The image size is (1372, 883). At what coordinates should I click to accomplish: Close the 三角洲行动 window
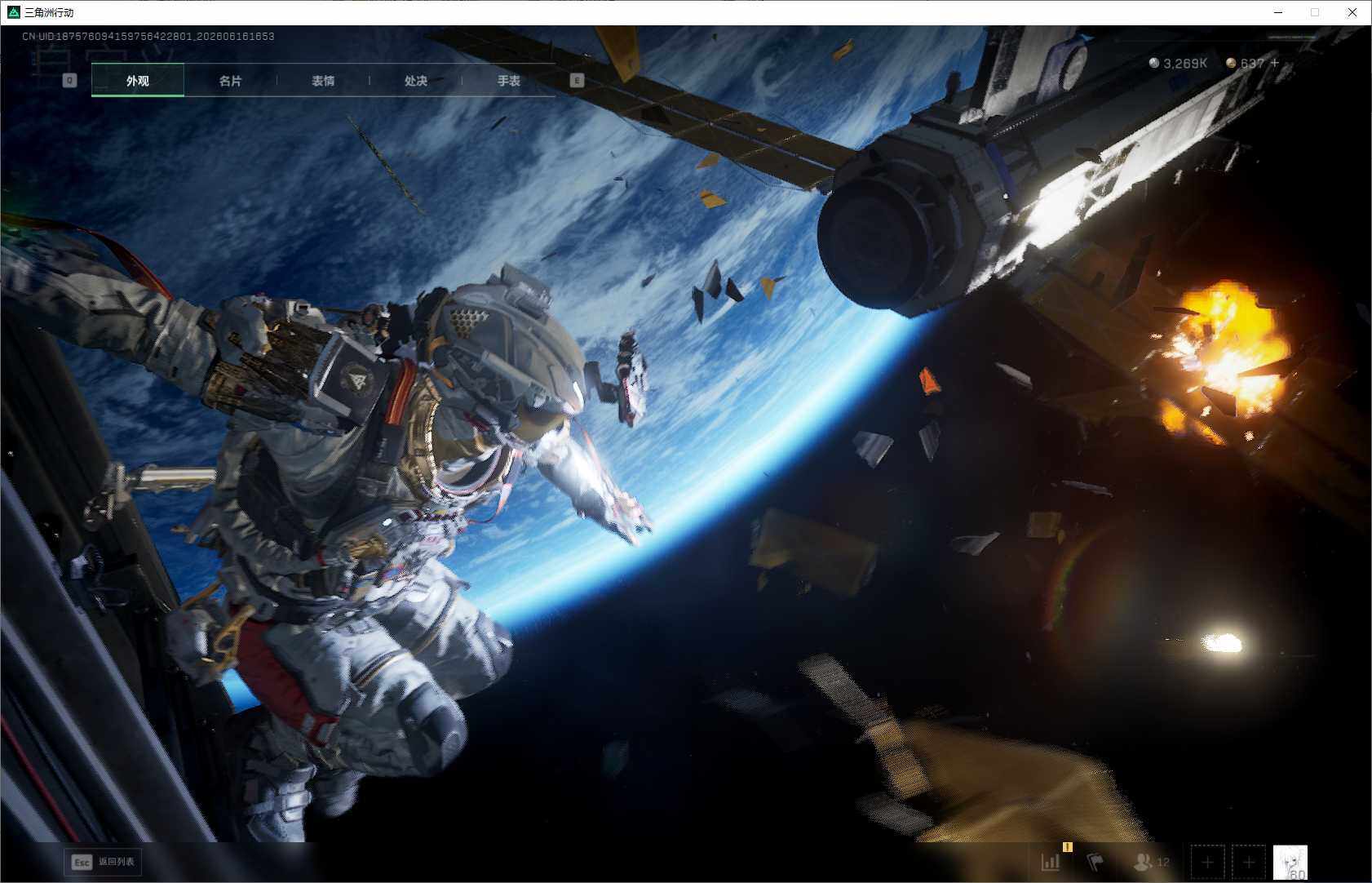click(x=1352, y=12)
